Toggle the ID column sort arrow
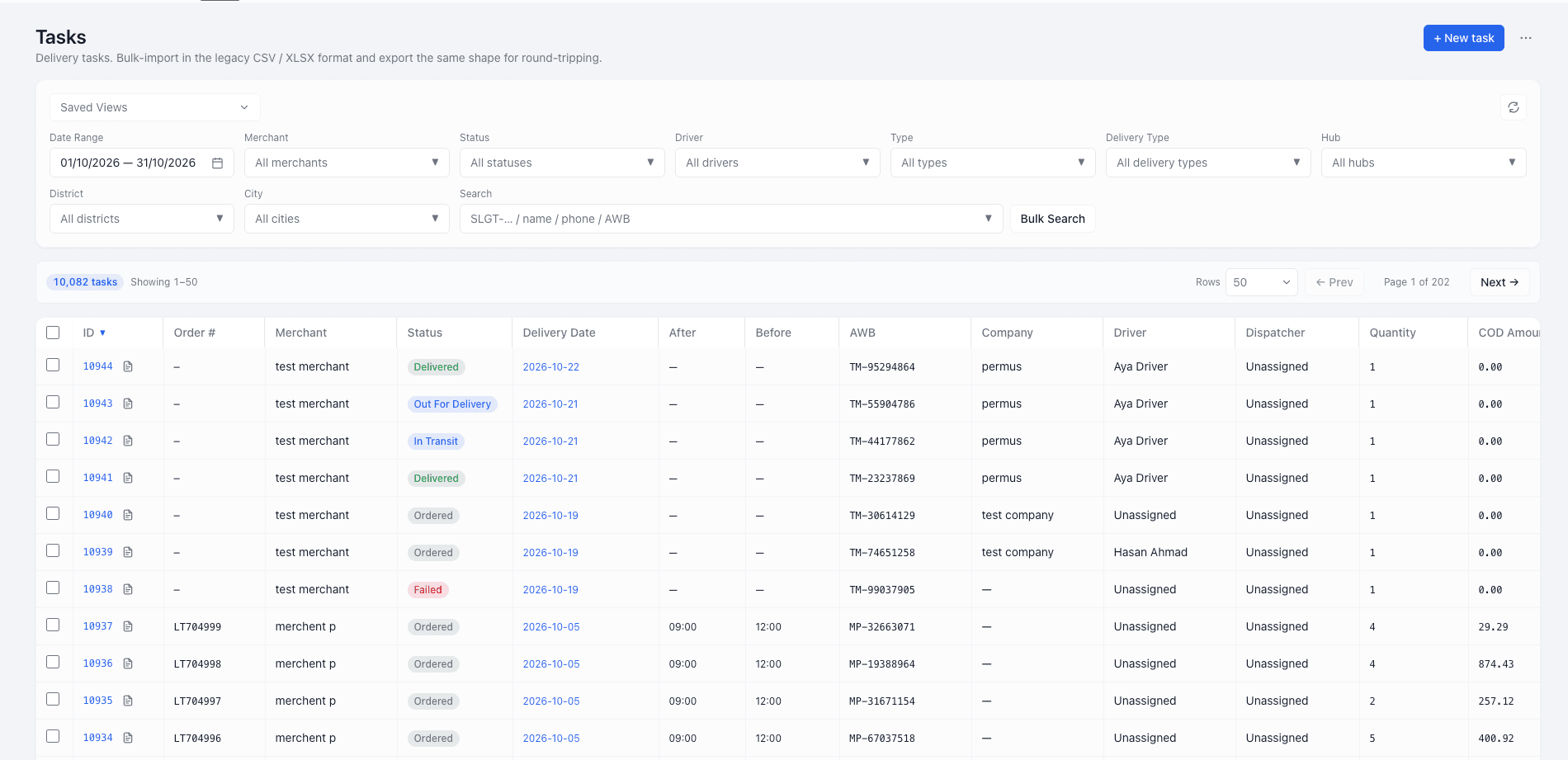The width and height of the screenshot is (1568, 760). point(103,333)
